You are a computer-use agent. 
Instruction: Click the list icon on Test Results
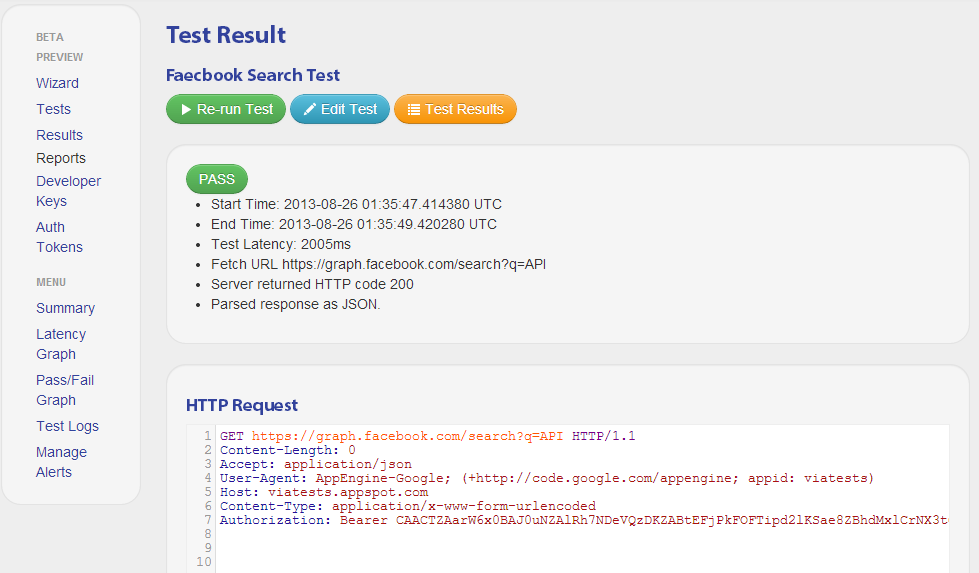pyautogui.click(x=413, y=109)
